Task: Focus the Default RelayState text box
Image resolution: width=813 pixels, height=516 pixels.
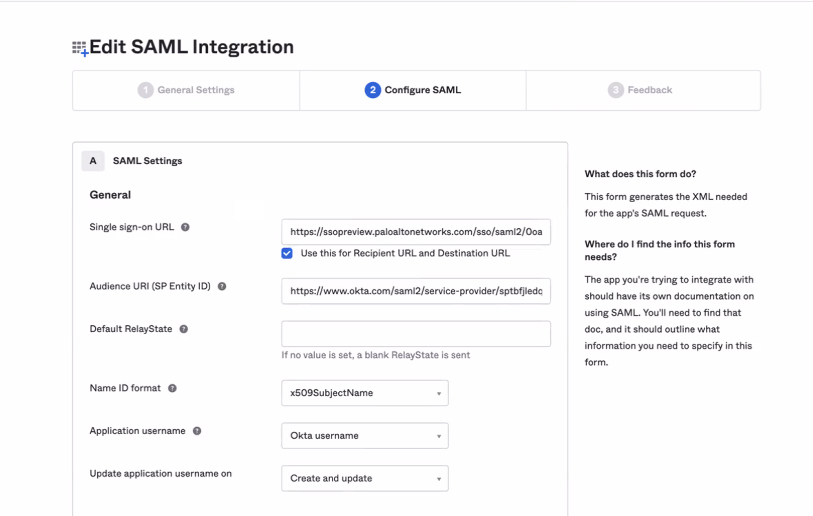Action: 415,334
